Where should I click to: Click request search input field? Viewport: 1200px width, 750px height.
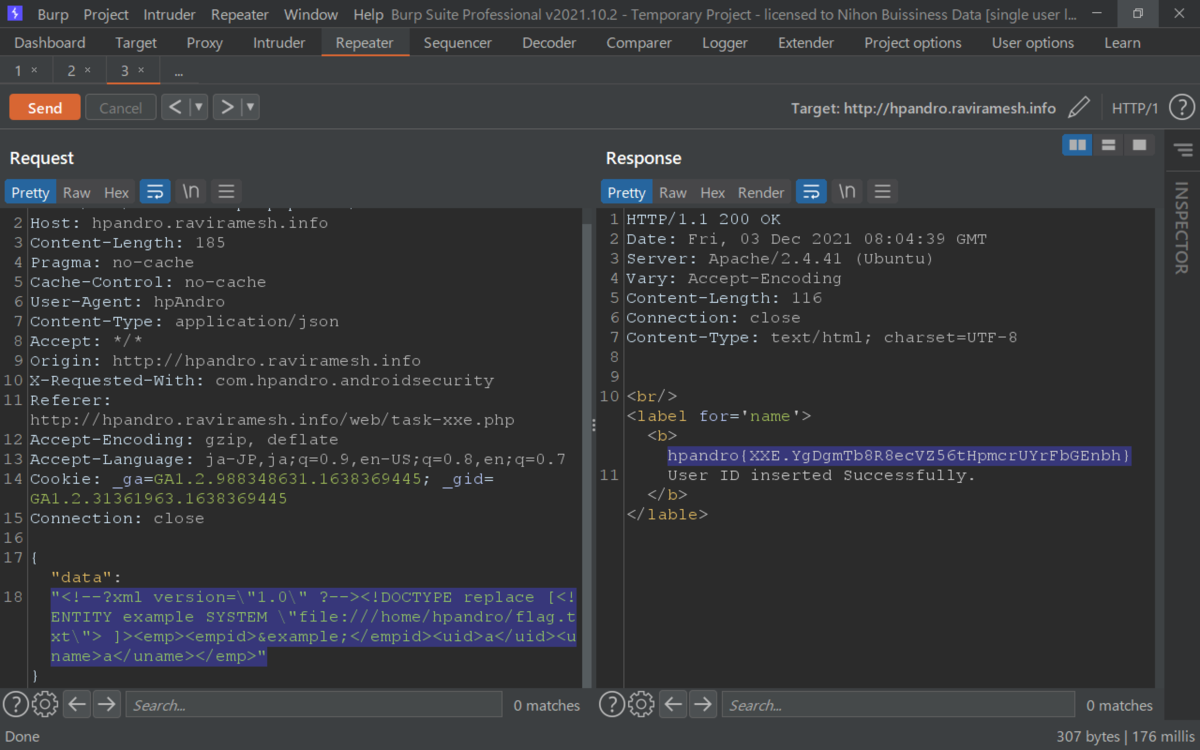314,704
